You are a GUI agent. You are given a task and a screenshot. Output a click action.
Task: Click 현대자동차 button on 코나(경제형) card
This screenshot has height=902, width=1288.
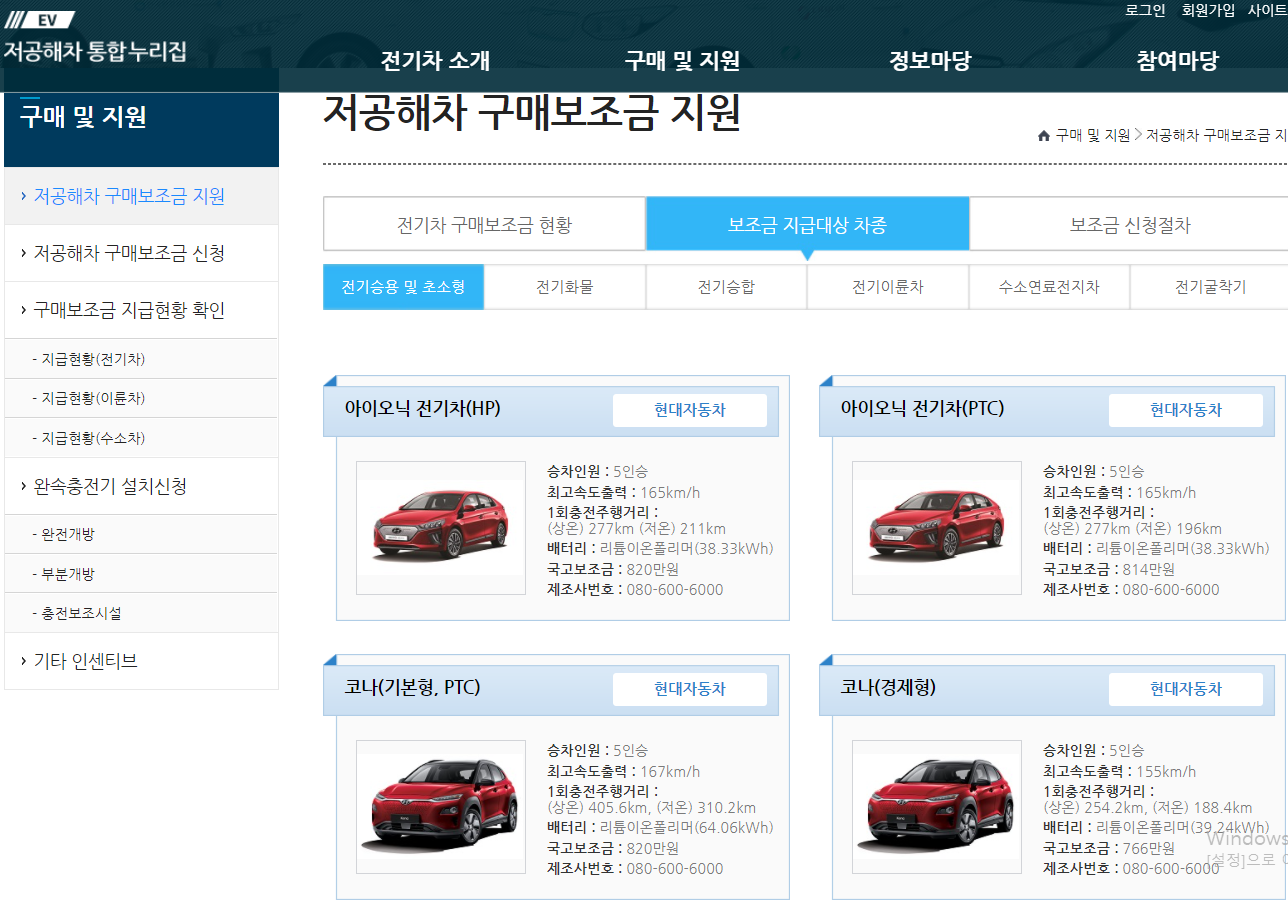click(x=1186, y=689)
